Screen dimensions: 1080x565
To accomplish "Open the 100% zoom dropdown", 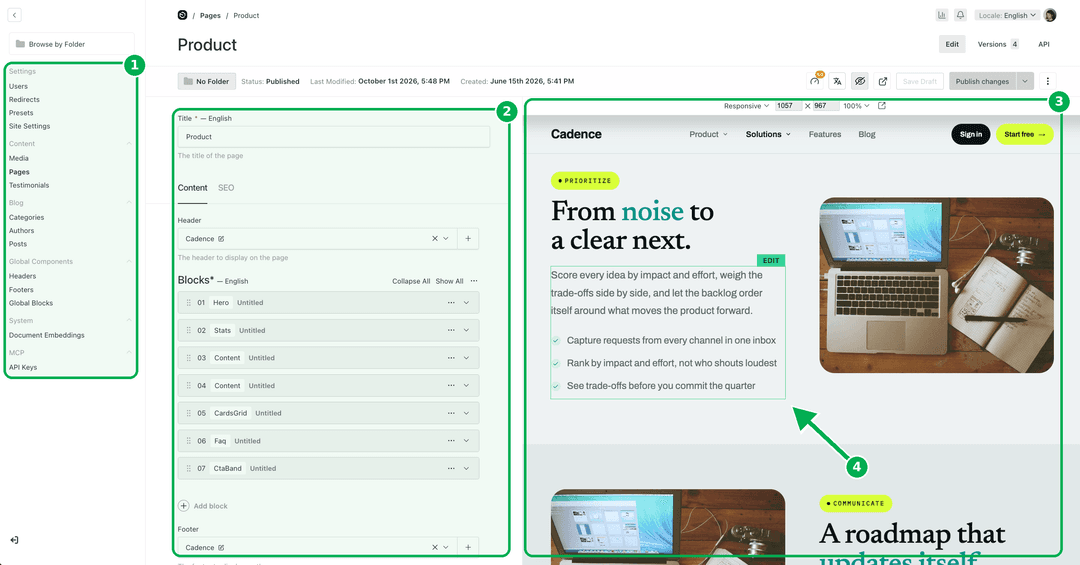I will pyautogui.click(x=856, y=106).
